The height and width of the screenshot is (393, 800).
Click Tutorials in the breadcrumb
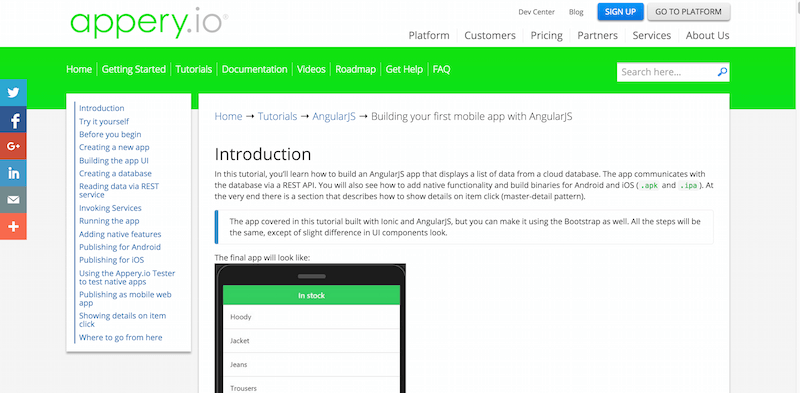tap(277, 116)
